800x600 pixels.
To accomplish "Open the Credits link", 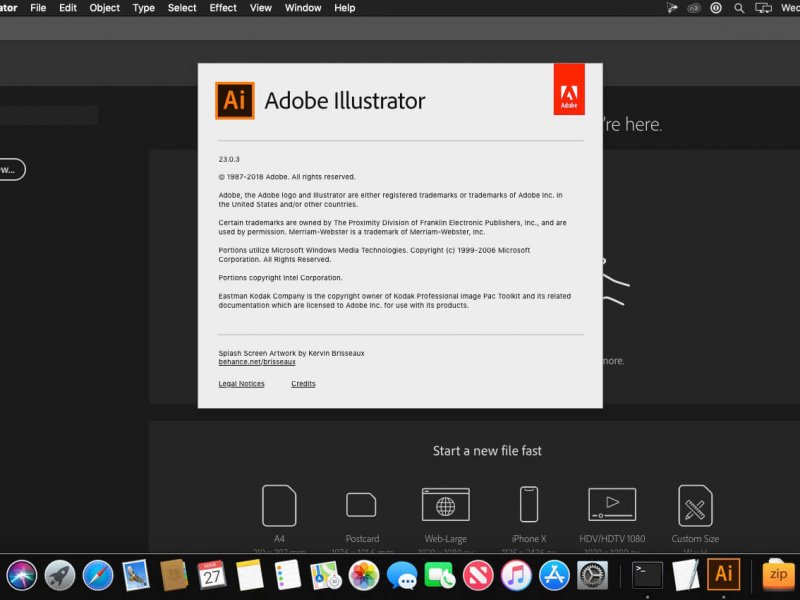I will [303, 384].
